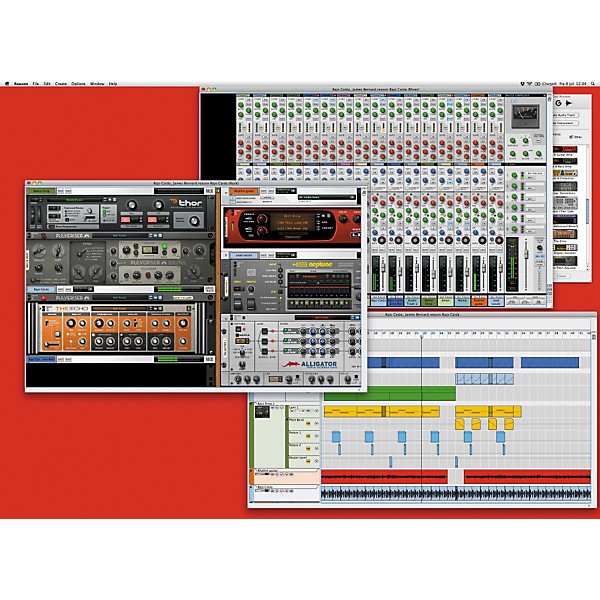Viewport: 600px width, 600px height.
Task: Click The Echo dry/wet knob
Action: 183,324
